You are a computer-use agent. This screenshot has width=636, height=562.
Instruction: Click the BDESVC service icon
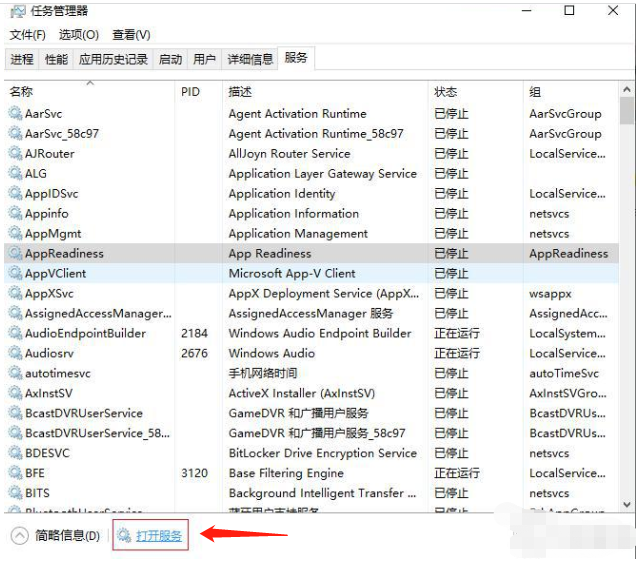coord(15,453)
